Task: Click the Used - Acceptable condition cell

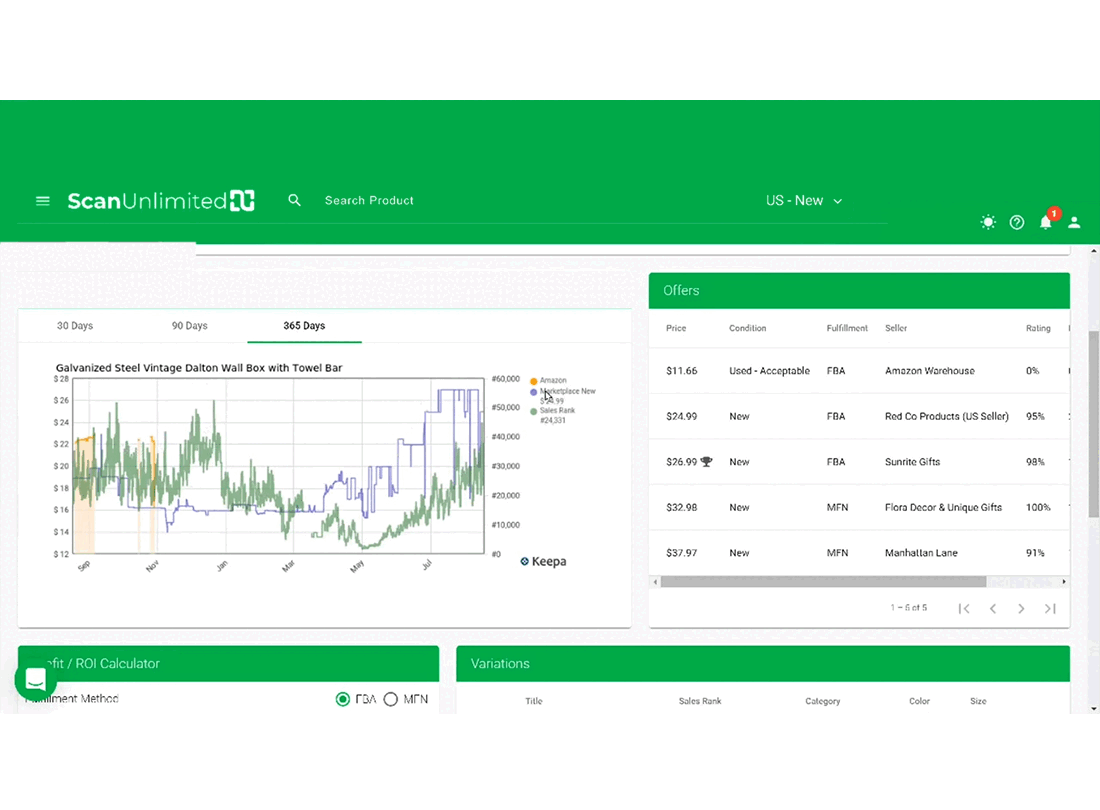Action: tap(770, 371)
